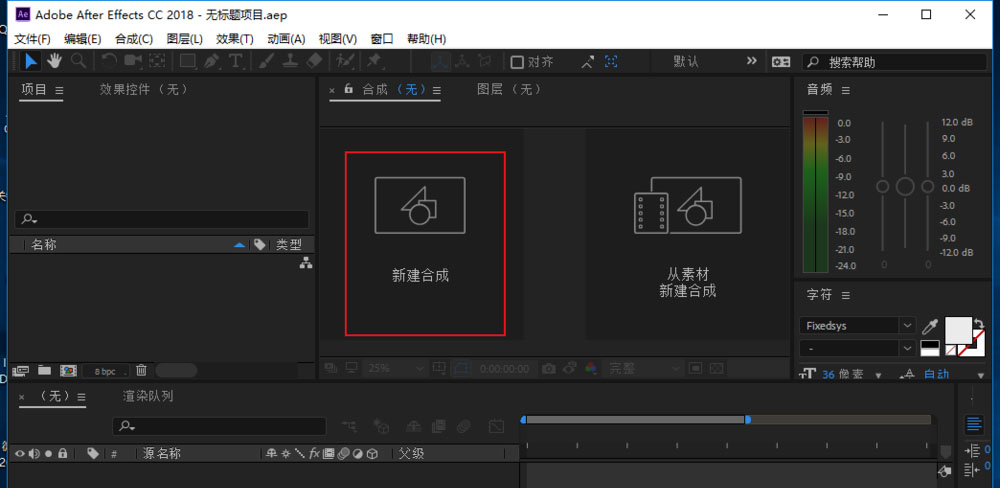Open the font size dropdown arrow

tap(878, 375)
